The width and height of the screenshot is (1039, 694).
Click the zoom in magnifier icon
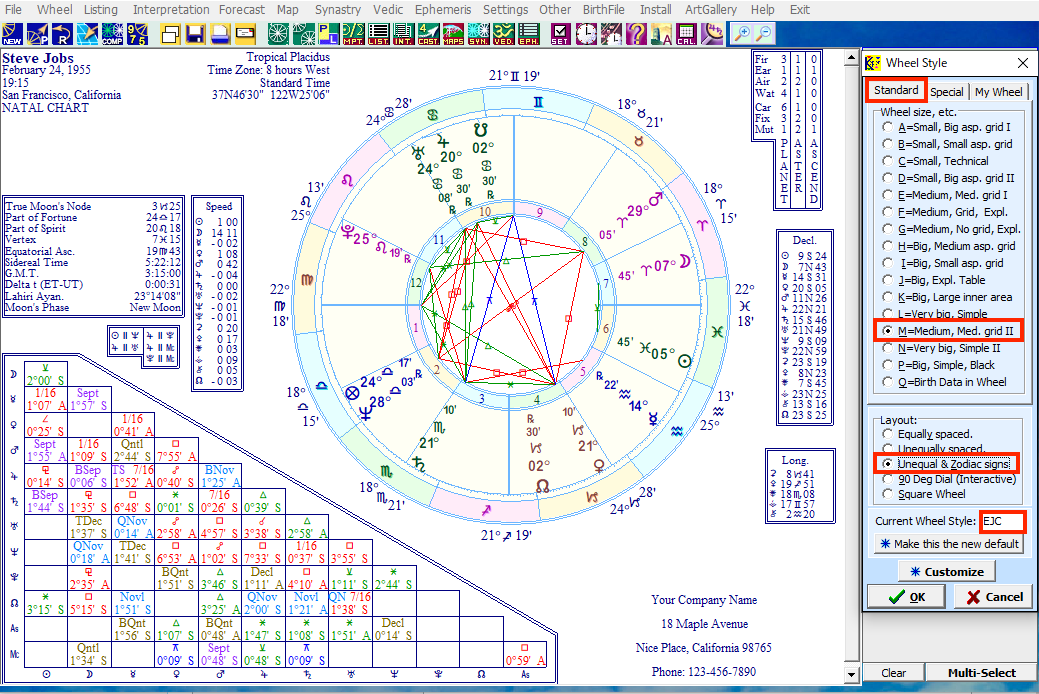click(x=743, y=34)
